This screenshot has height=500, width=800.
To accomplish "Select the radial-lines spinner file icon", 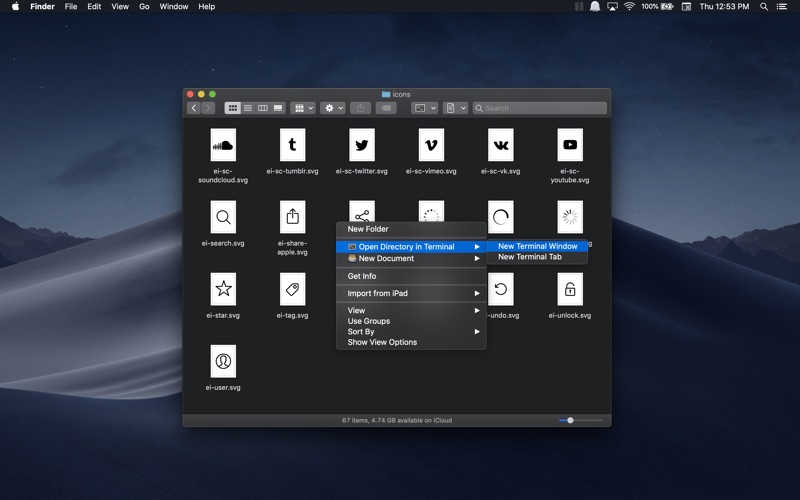I will (570, 217).
